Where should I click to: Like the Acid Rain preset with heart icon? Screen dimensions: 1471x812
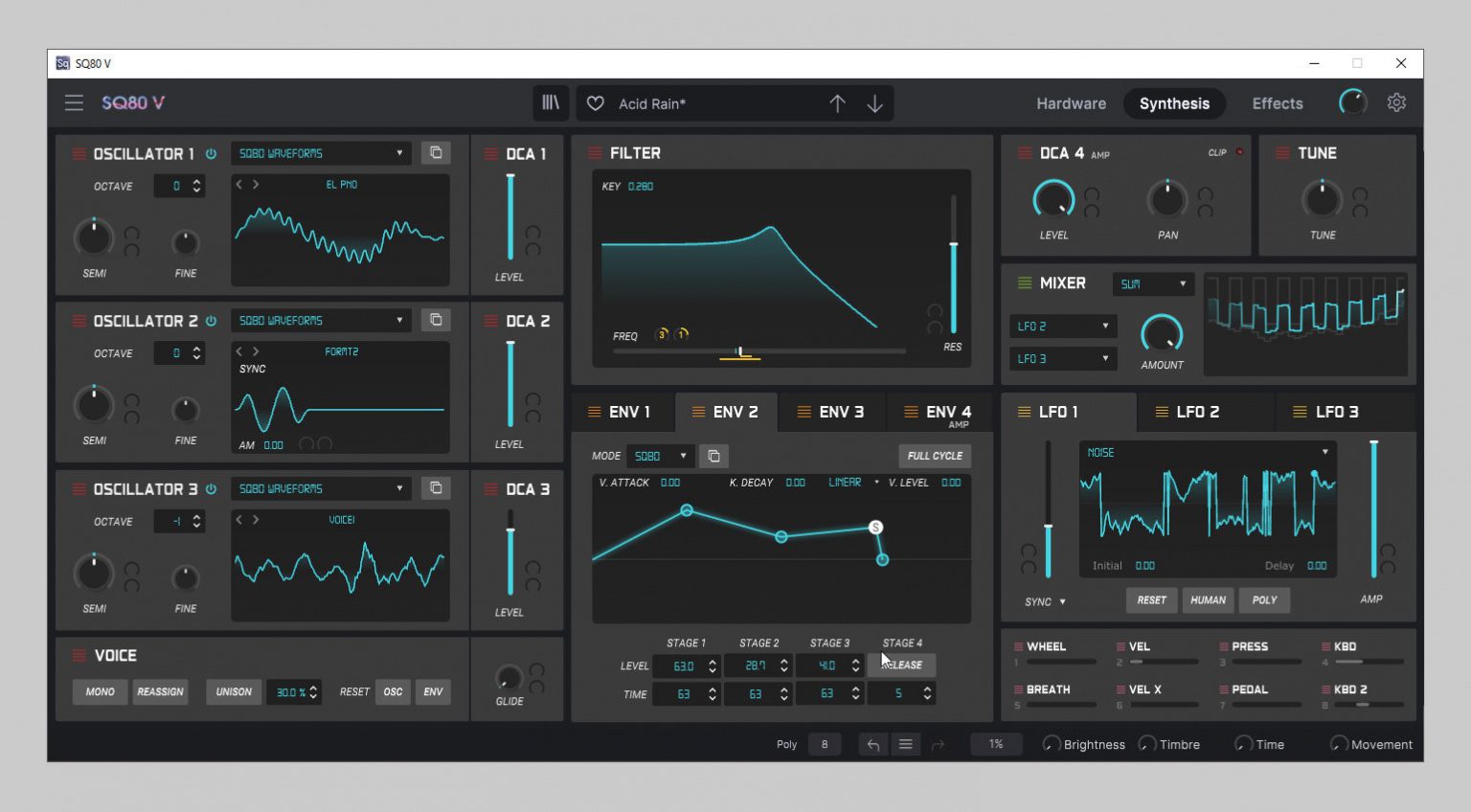[x=595, y=102]
